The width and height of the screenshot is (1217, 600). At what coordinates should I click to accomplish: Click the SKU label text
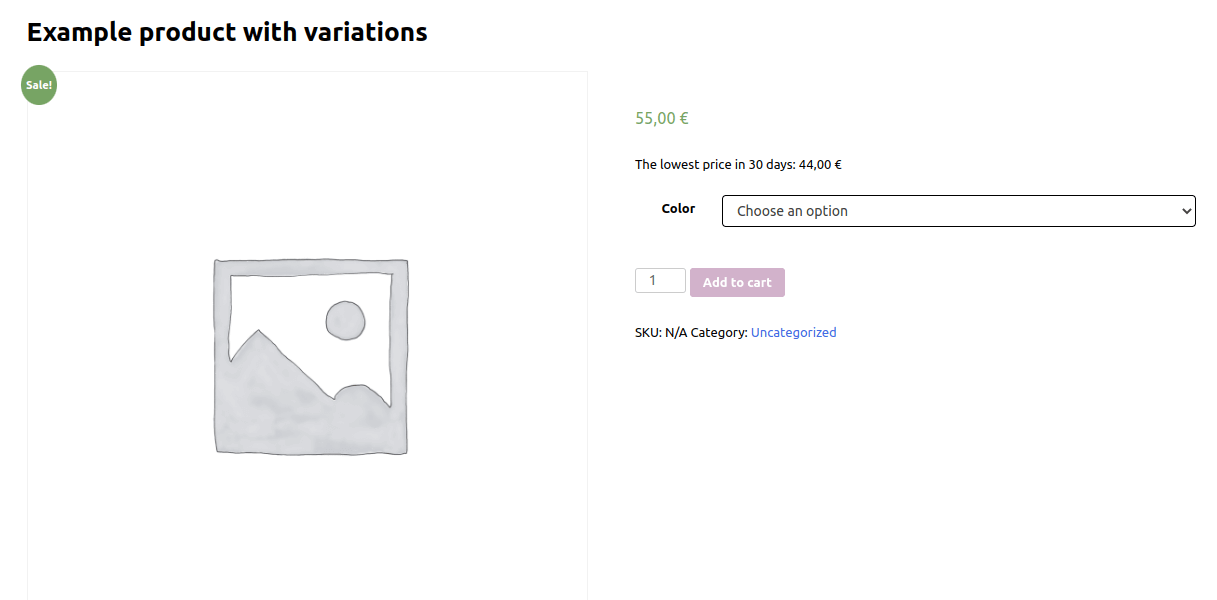648,332
